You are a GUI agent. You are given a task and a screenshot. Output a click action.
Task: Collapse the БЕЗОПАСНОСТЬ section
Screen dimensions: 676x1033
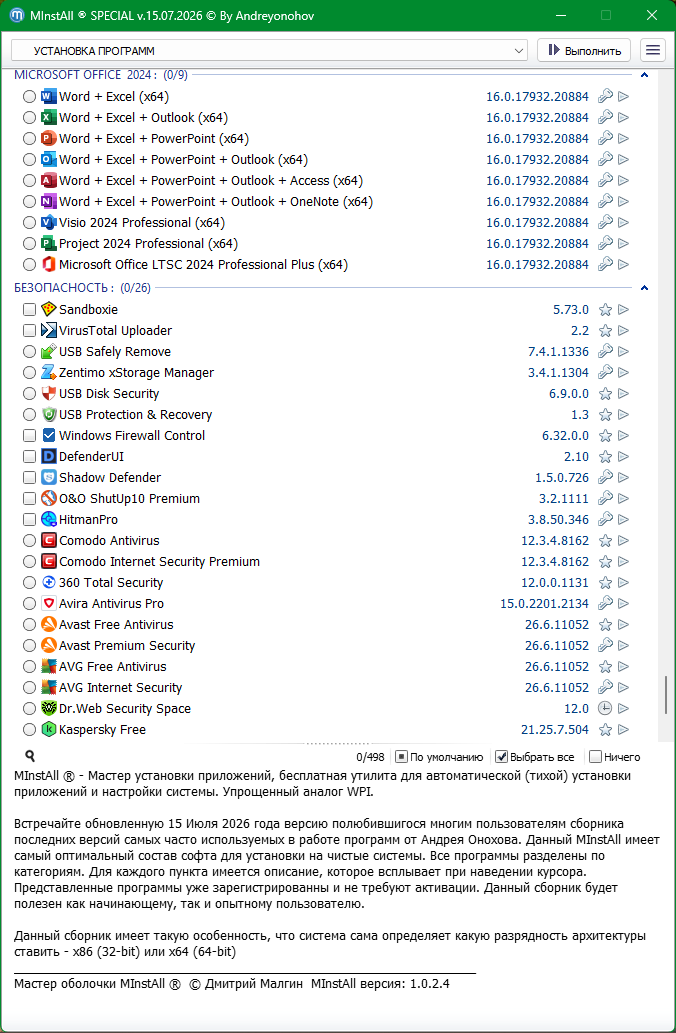point(644,288)
